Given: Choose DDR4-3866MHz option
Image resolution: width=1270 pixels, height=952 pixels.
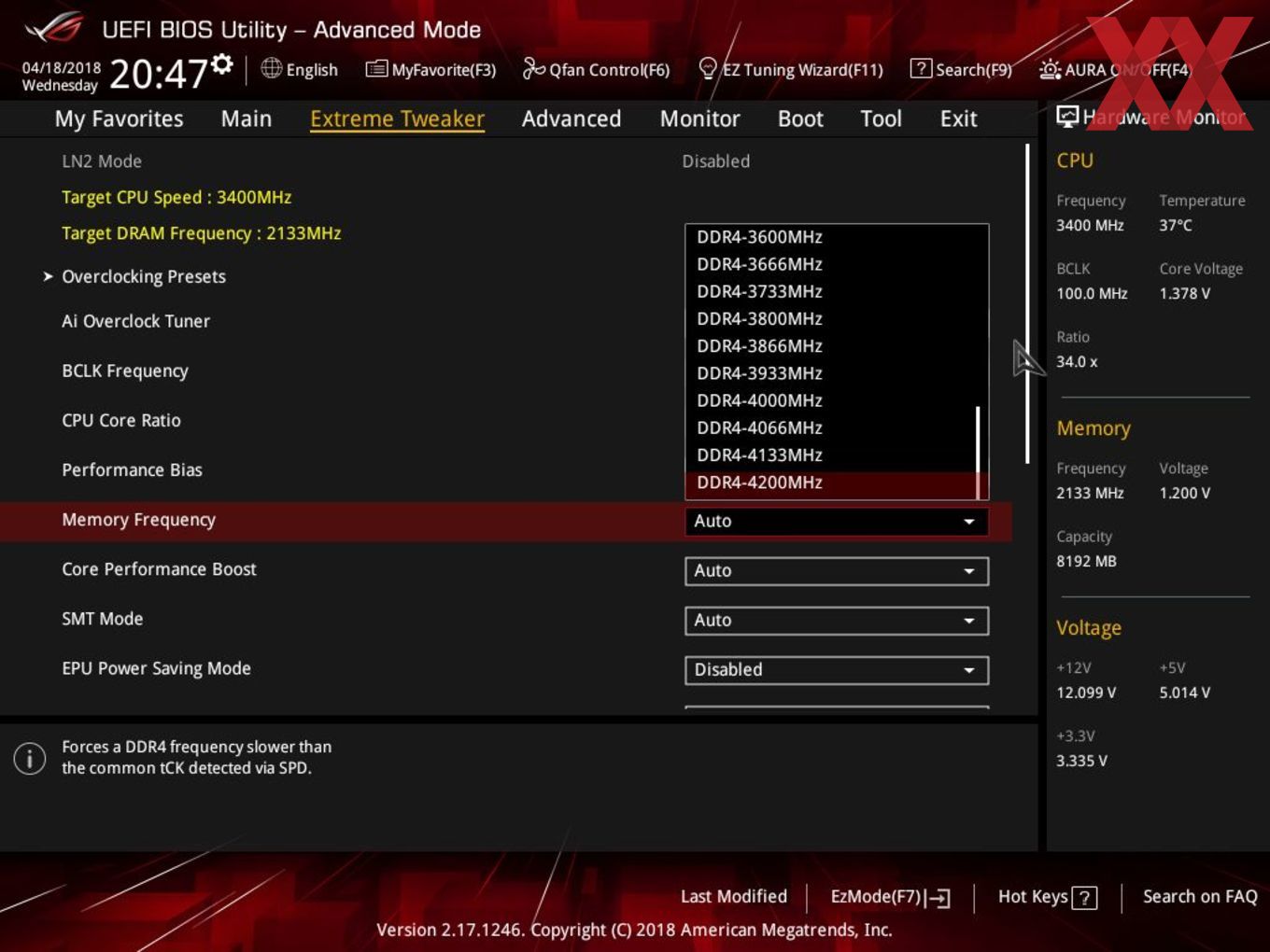Looking at the screenshot, I should [x=831, y=345].
